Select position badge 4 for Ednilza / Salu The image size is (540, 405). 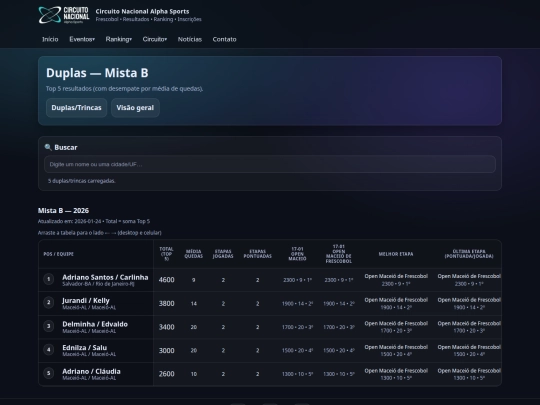[x=49, y=350]
